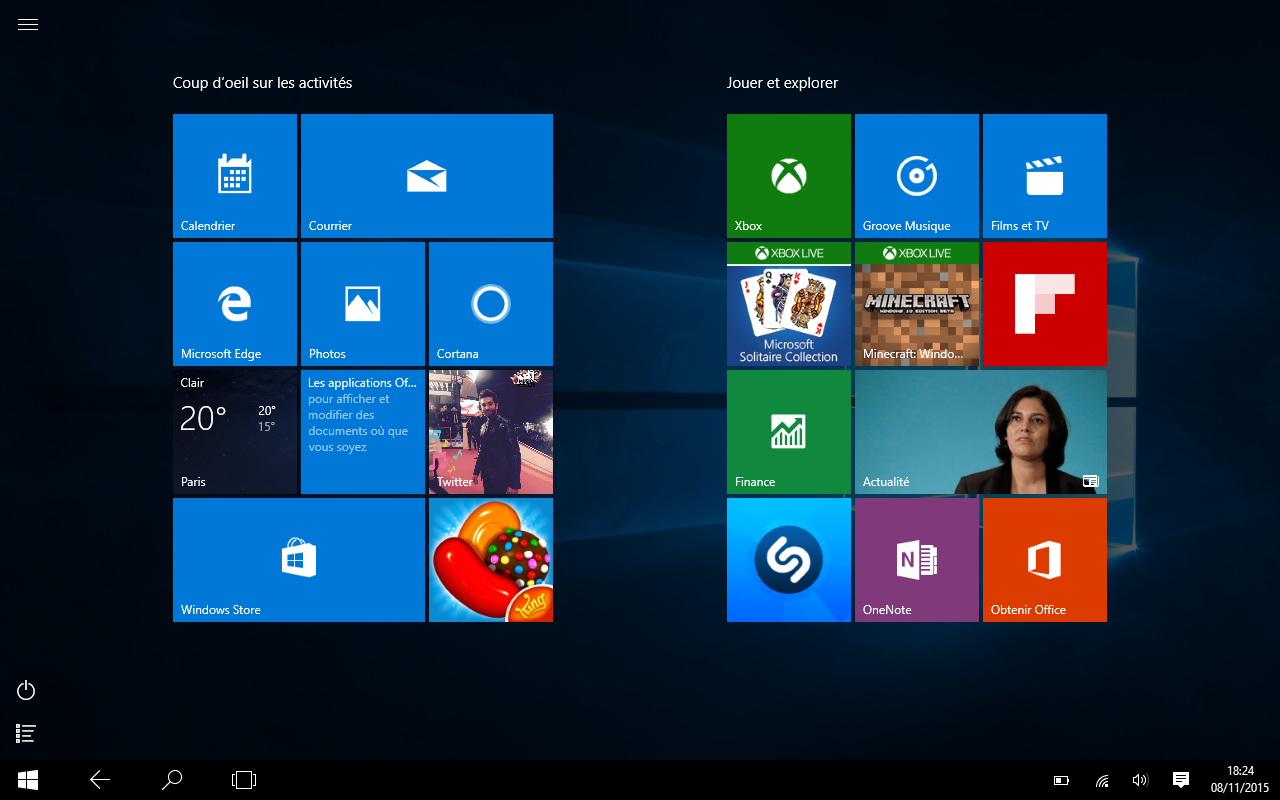Open the Twitter tile
This screenshot has height=800, width=1280.
tap(491, 432)
